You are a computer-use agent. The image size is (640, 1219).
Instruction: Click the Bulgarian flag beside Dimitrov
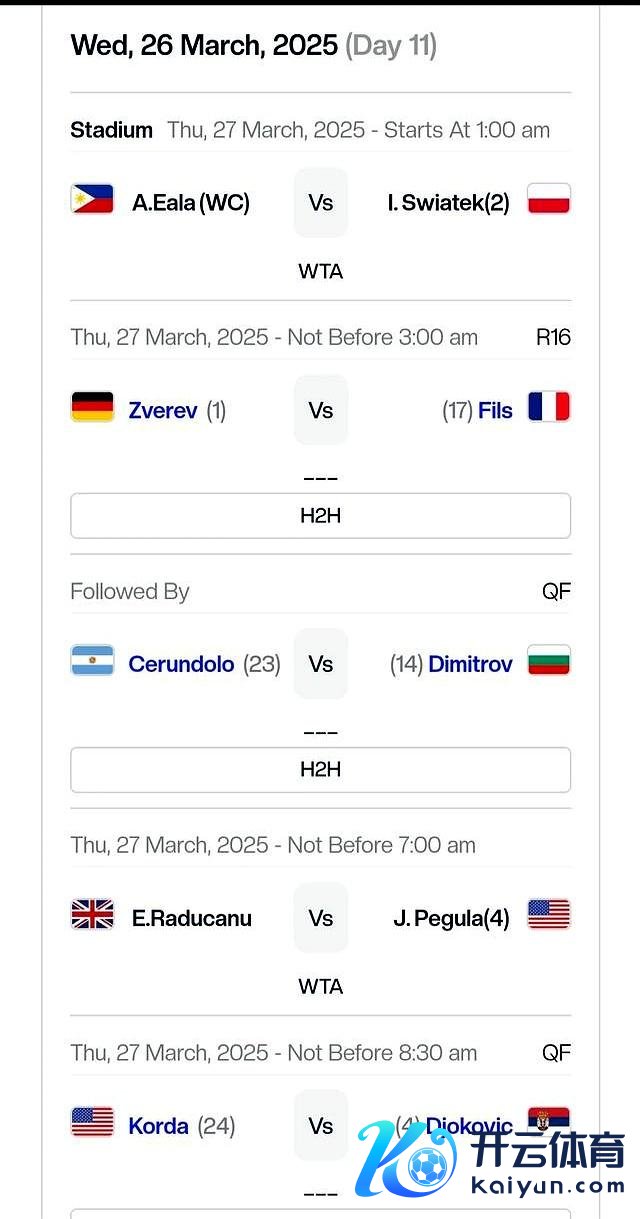coord(549,662)
